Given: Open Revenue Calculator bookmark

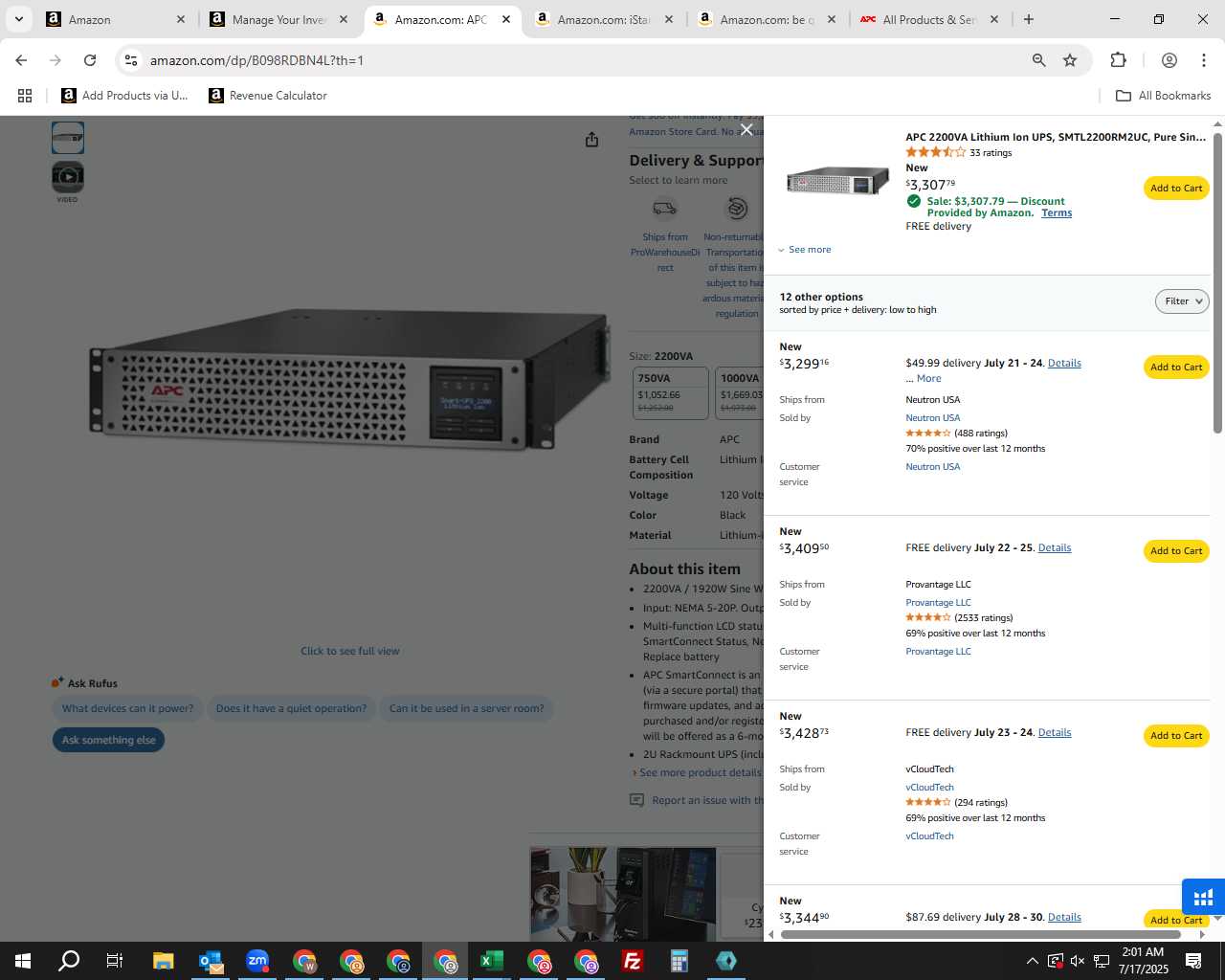Looking at the screenshot, I should 268,96.
